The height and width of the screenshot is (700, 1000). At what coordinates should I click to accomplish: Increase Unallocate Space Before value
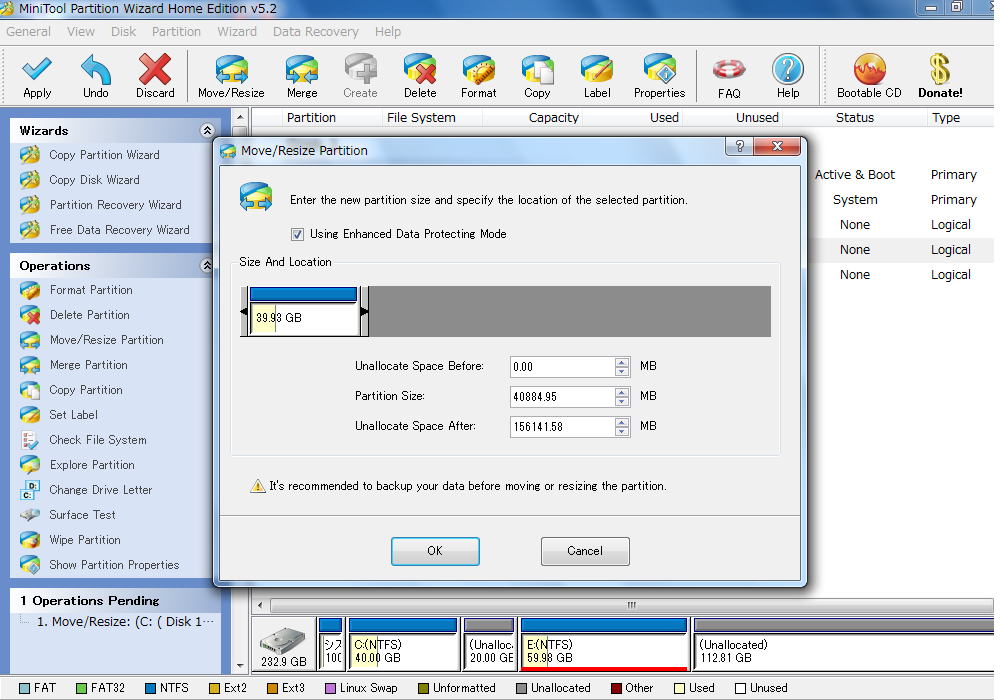(622, 362)
